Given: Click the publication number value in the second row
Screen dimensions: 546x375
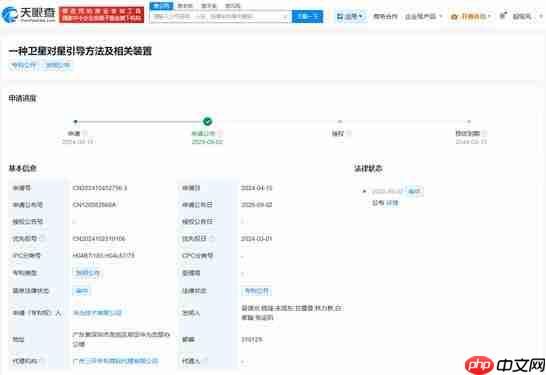Looking at the screenshot, I should [94, 205].
